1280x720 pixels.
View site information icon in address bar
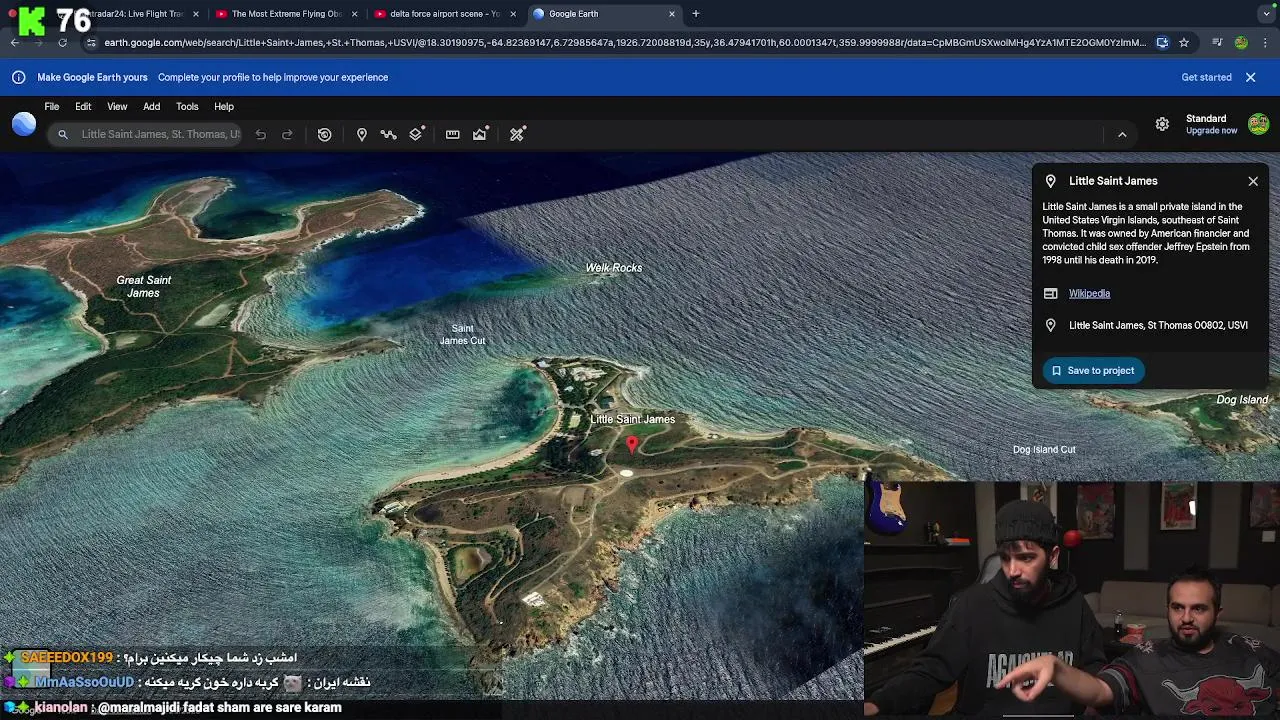tap(91, 43)
